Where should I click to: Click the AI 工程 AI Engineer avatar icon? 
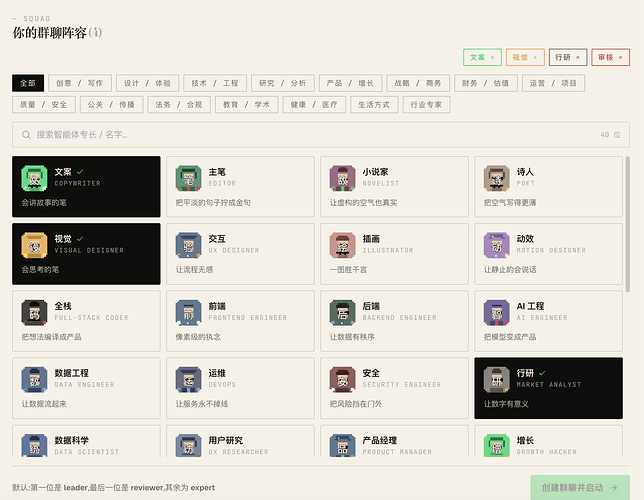[x=496, y=313]
